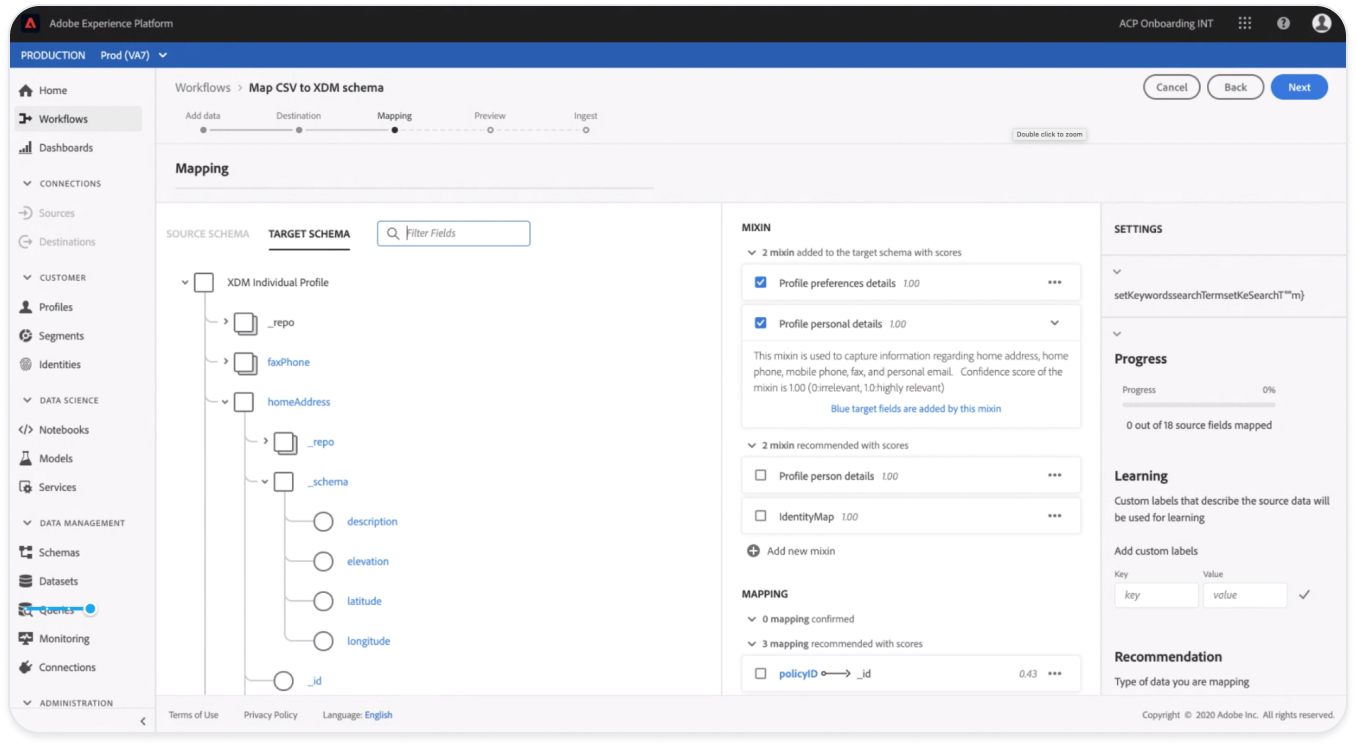
Task: Click the Add new mixin plus icon
Action: coord(753,551)
